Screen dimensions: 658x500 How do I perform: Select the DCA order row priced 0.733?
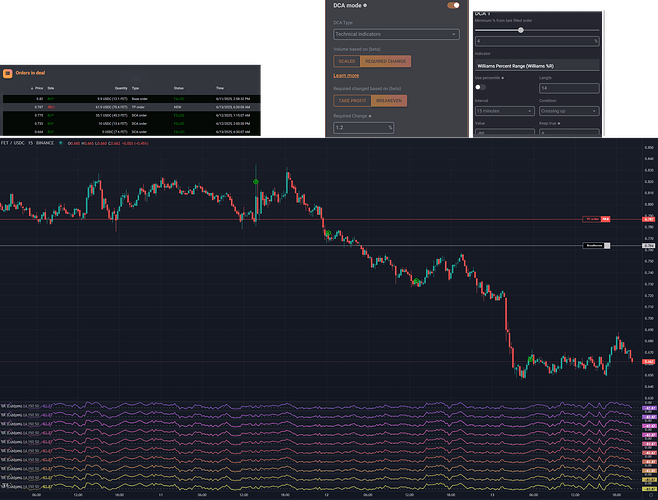[x=131, y=124]
